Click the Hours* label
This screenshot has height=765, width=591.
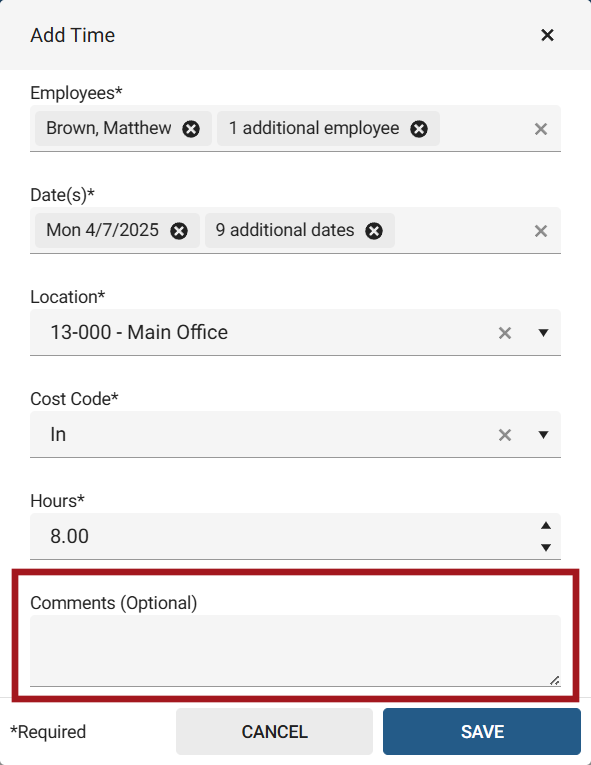58,501
